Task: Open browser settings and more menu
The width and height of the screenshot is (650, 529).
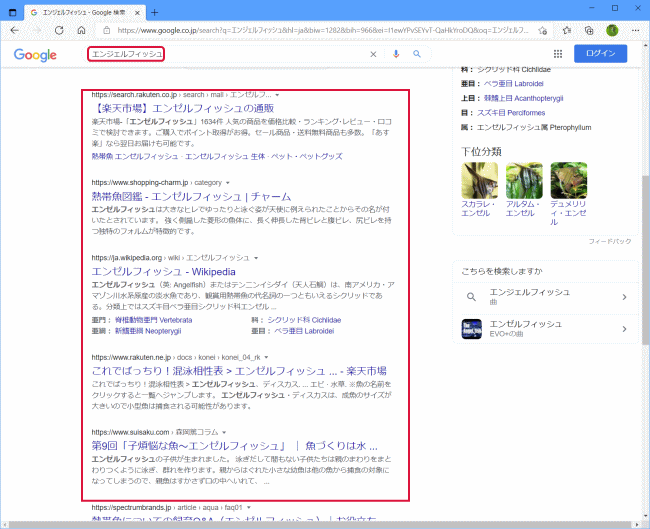Action: tap(635, 30)
